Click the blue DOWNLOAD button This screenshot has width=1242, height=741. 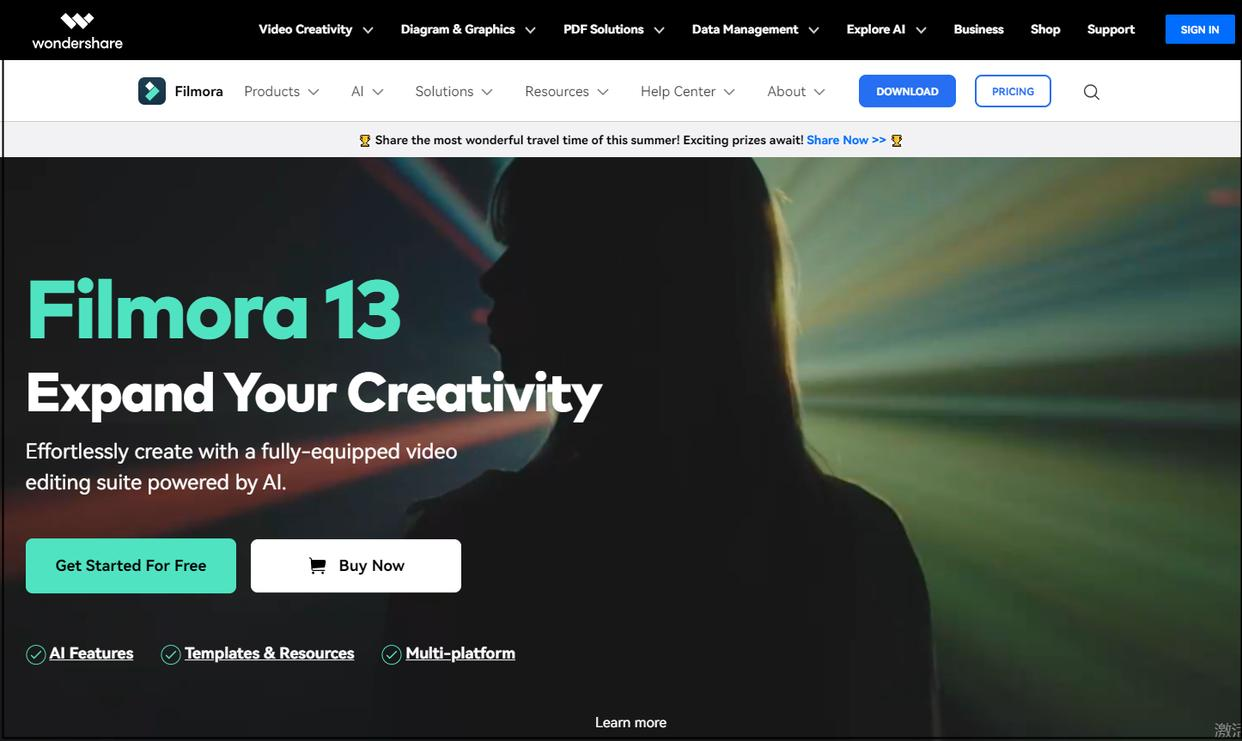point(907,91)
